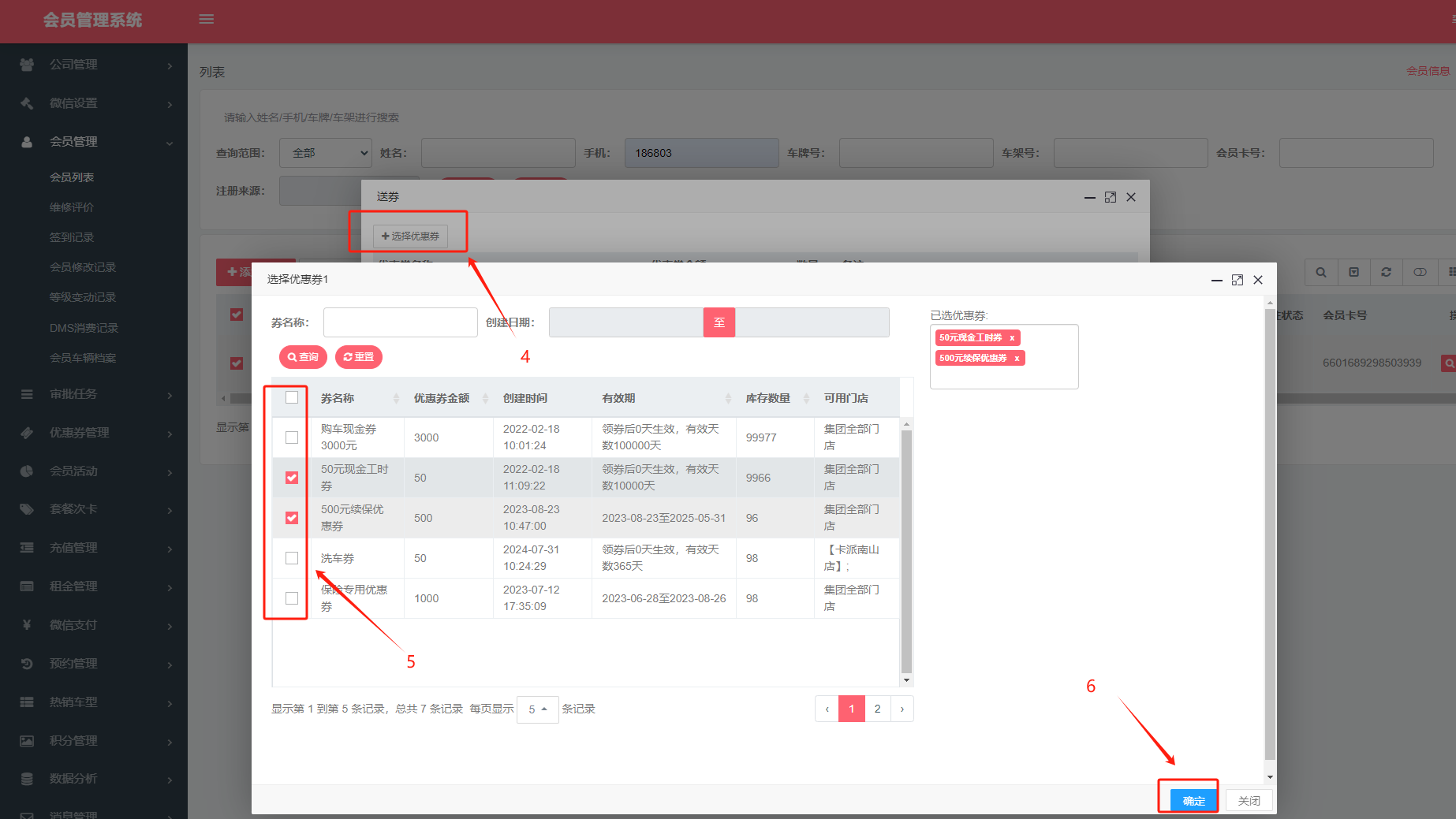Sort by 优惠券金额 column arrows
Viewport: 1456px width, 819px height.
[x=485, y=399]
